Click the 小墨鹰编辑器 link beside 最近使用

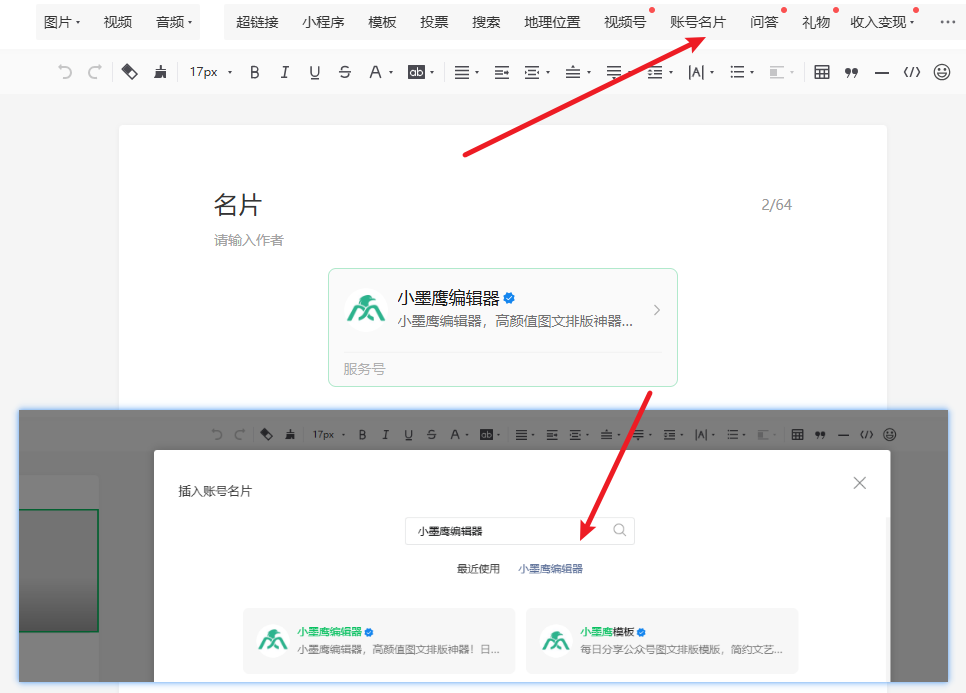point(550,569)
